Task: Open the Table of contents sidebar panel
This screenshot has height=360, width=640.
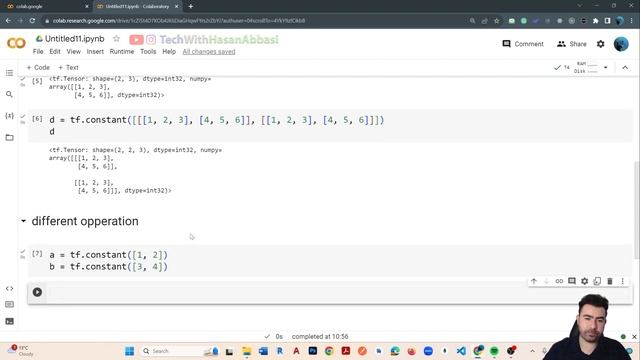Action: tap(9, 73)
